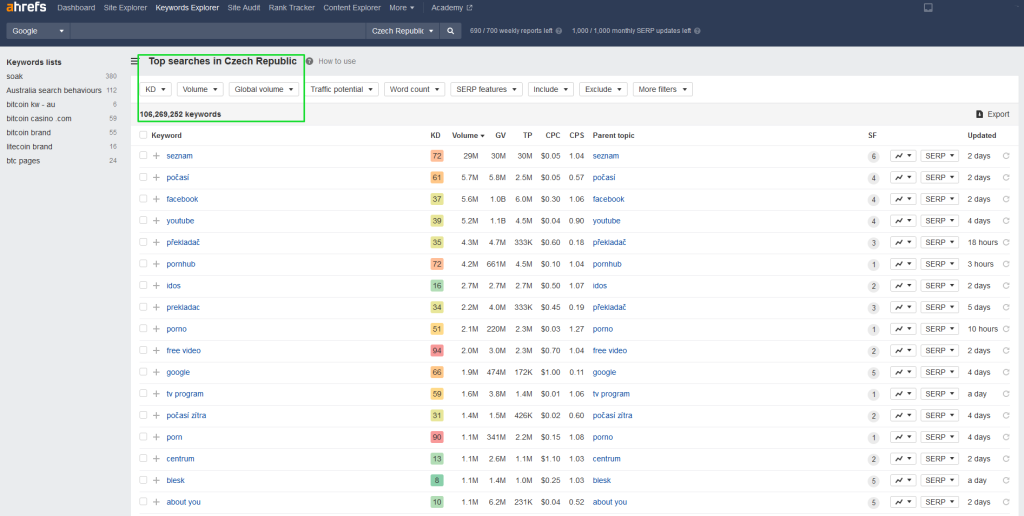This screenshot has width=1024, height=516.
Task: Open the seznam keyword link
Action: point(180,156)
